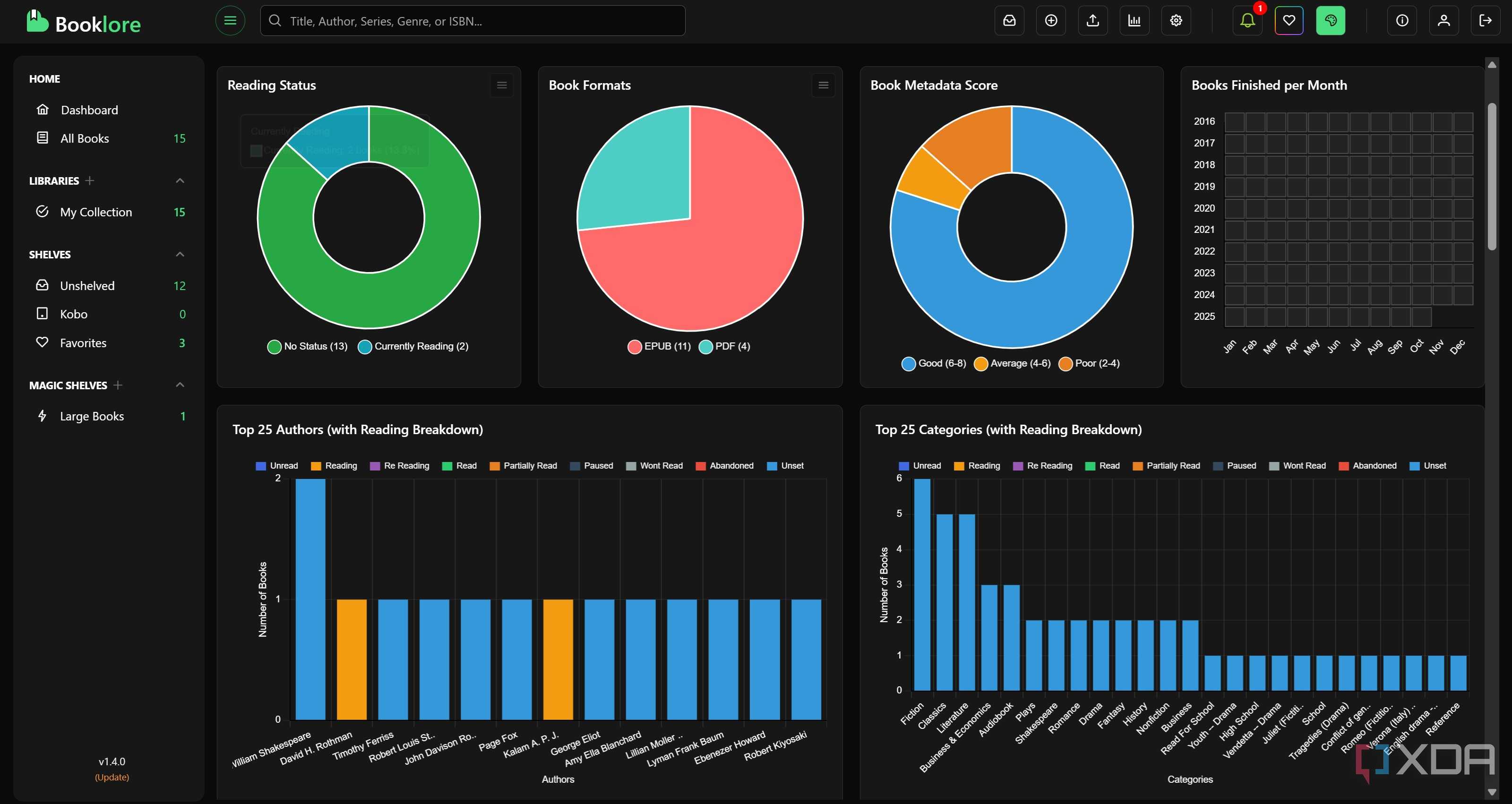Image resolution: width=1512 pixels, height=804 pixels.
Task: Open the Favorites shelf
Action: (x=109, y=343)
